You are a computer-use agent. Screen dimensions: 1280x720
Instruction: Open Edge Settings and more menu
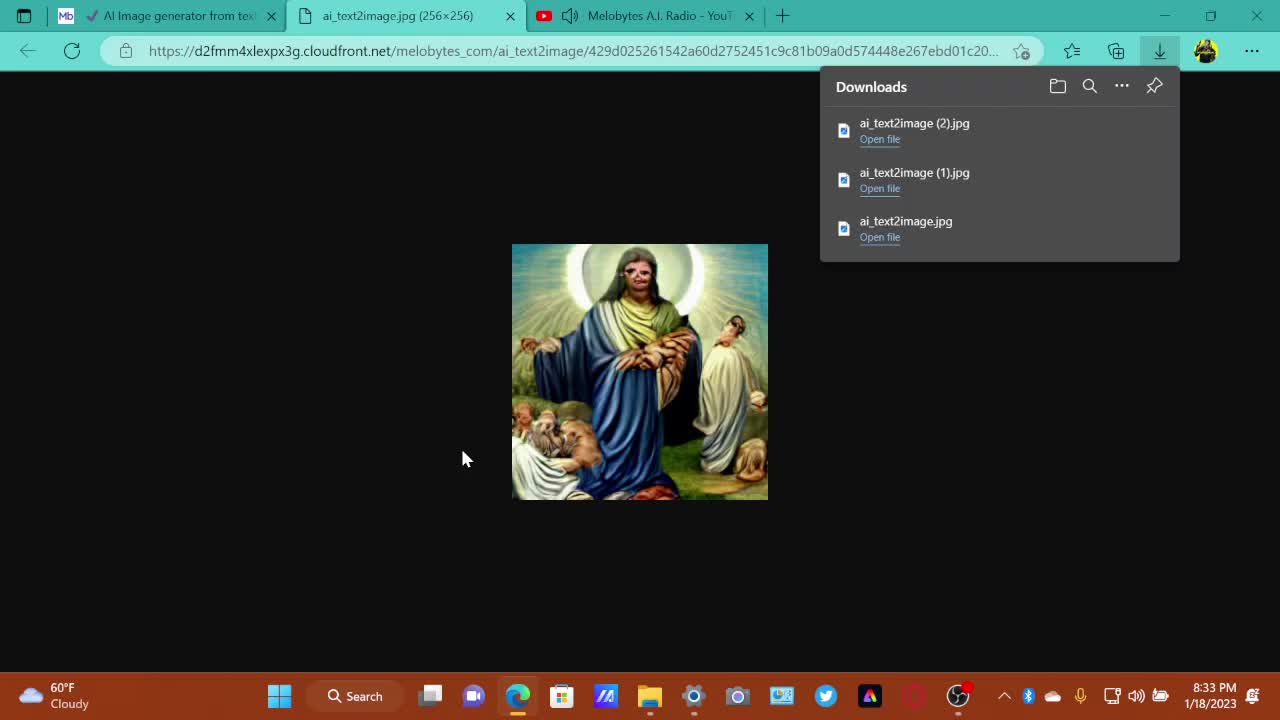[1252, 51]
